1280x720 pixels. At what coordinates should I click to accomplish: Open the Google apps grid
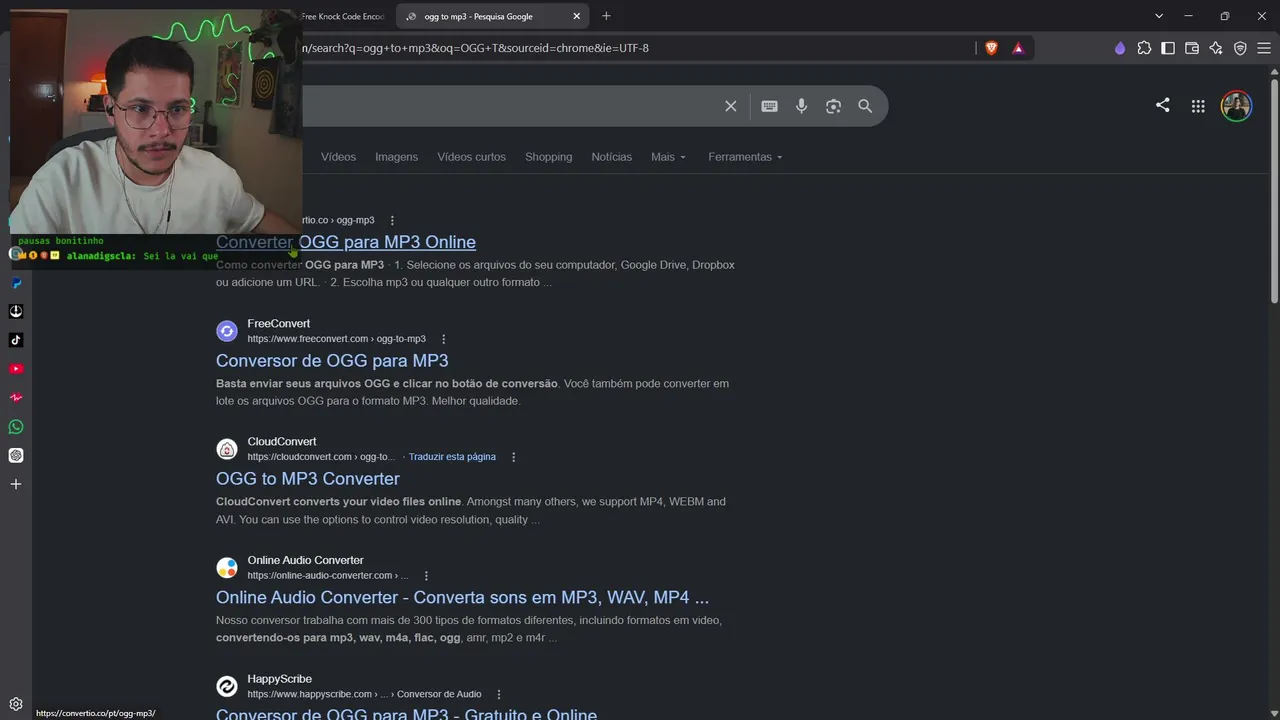pos(1198,106)
